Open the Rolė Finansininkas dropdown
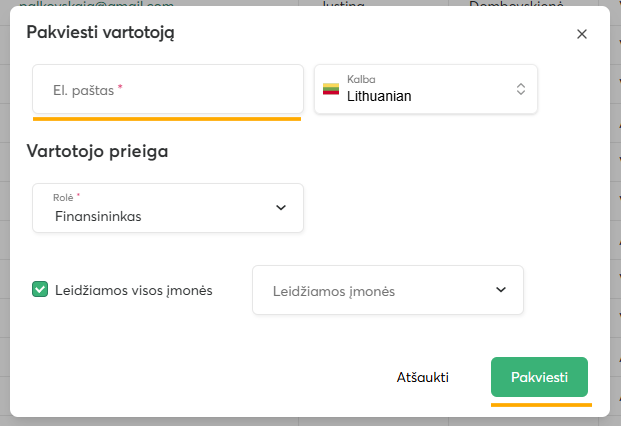The image size is (621, 426). pyautogui.click(x=168, y=208)
